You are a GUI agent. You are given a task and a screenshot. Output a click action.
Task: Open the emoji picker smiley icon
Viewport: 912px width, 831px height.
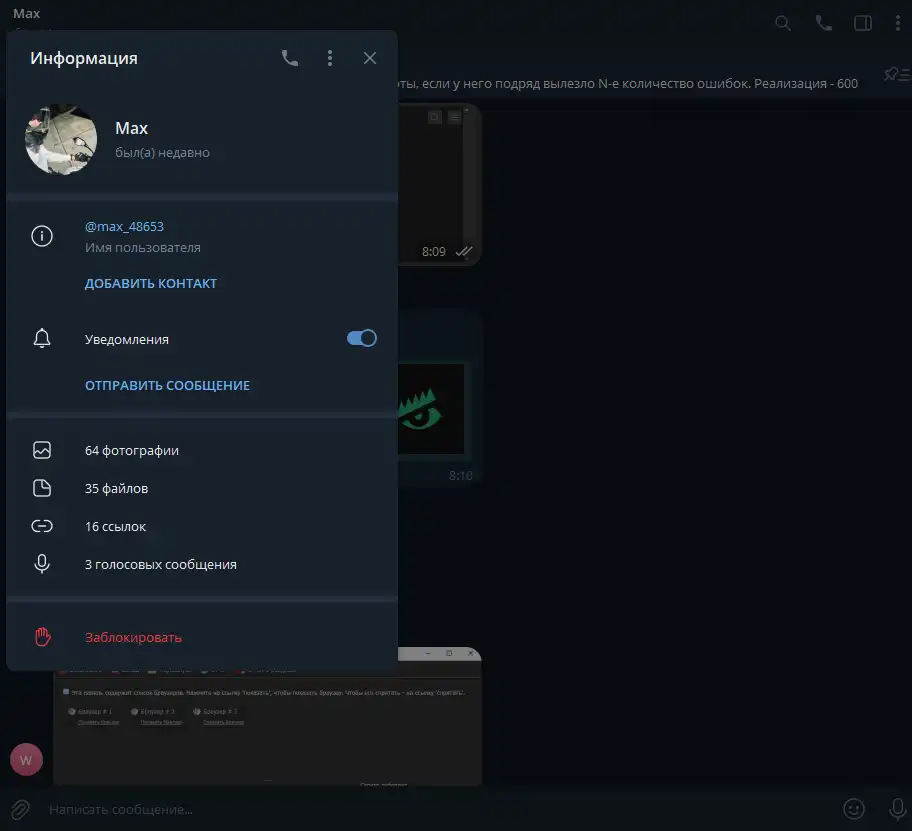(853, 808)
